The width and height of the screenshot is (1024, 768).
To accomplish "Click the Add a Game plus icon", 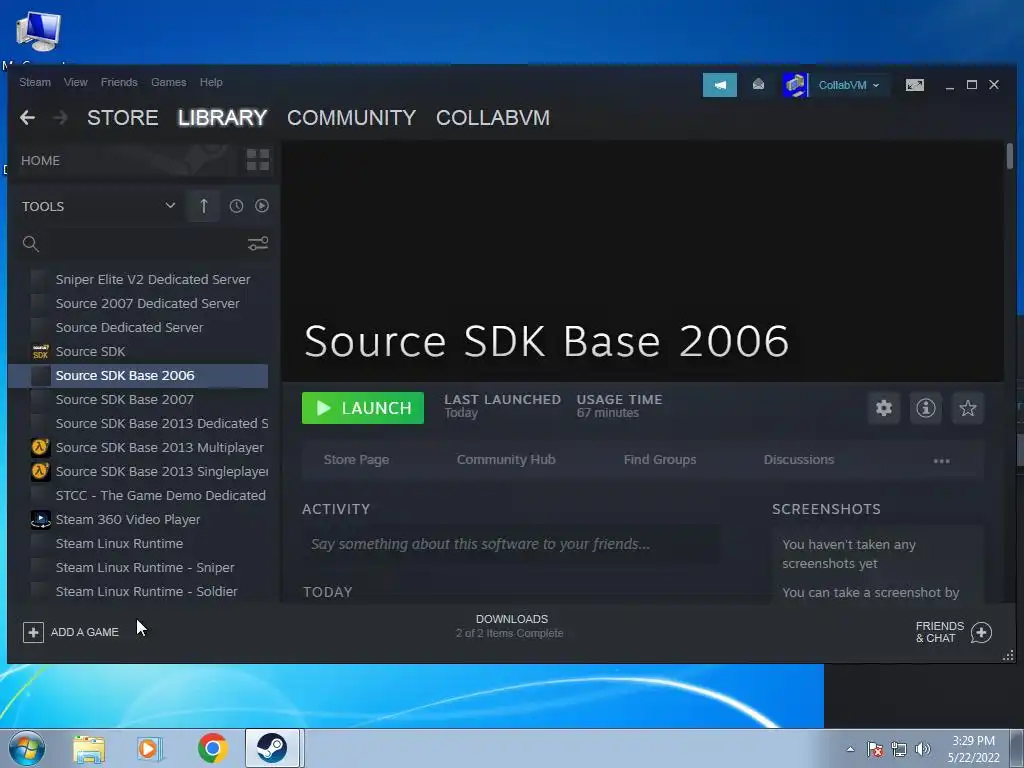I will 33,632.
